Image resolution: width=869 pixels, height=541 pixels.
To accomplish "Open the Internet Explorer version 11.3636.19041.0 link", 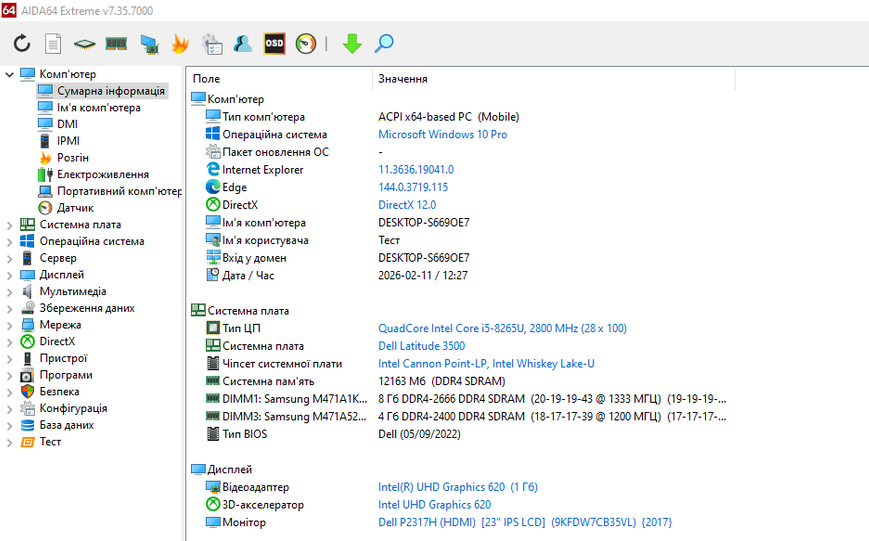I will (x=416, y=170).
